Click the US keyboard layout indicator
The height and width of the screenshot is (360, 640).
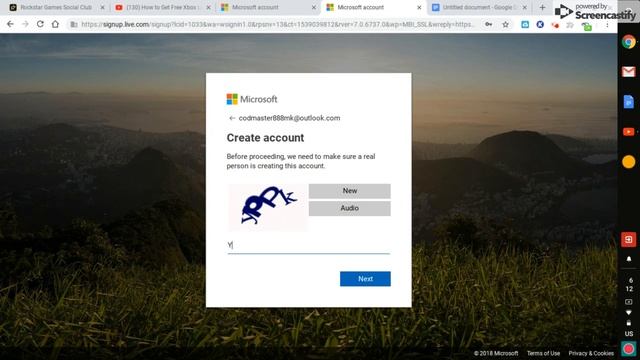629,333
